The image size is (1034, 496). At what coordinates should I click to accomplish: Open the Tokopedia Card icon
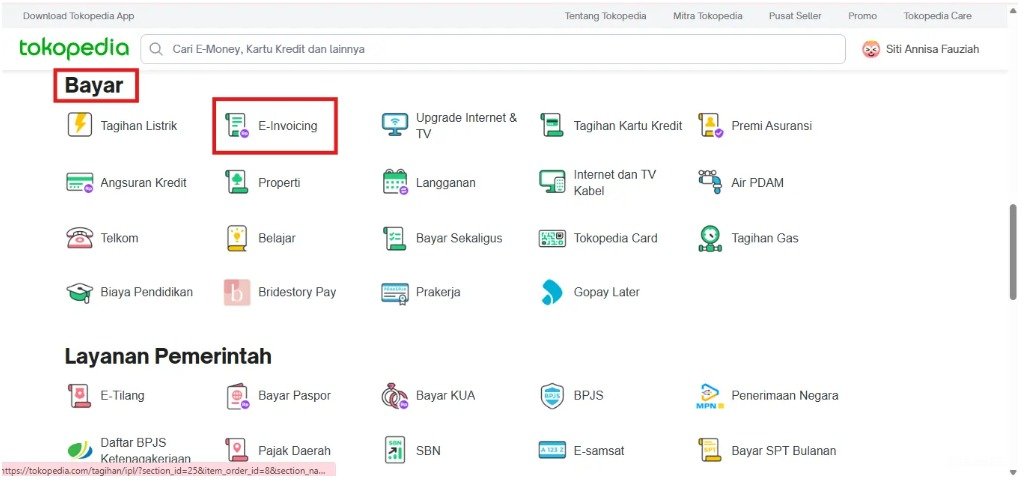click(x=552, y=238)
